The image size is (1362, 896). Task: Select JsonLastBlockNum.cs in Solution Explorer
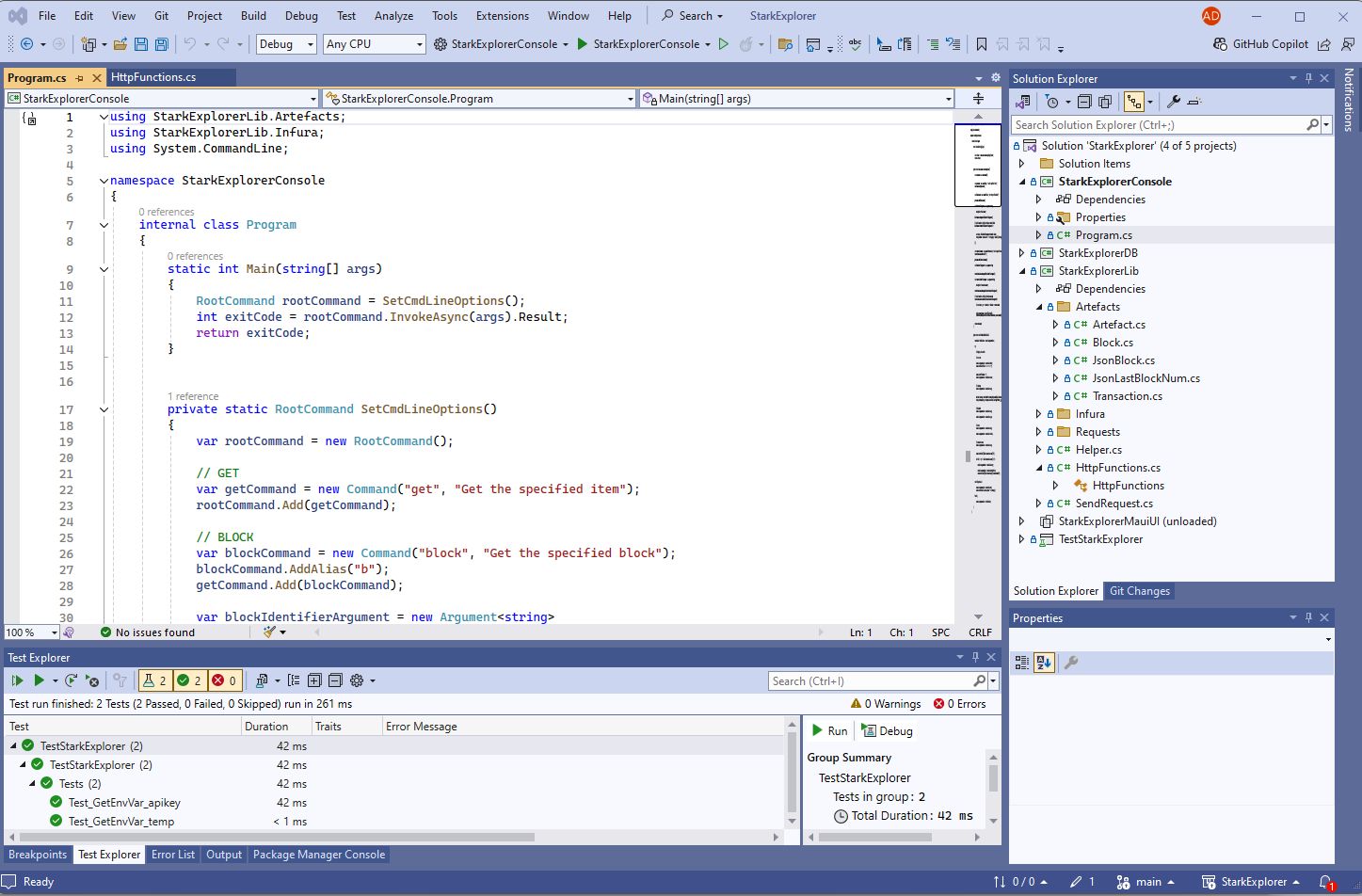click(x=1146, y=378)
